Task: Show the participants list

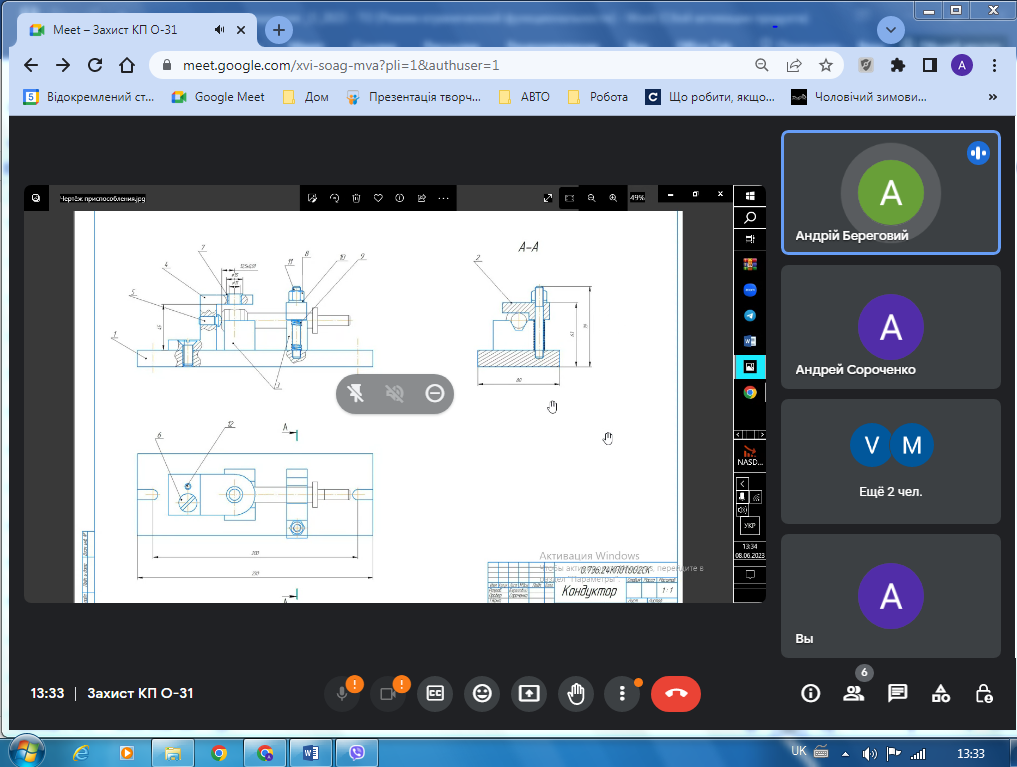Action: coord(853,694)
